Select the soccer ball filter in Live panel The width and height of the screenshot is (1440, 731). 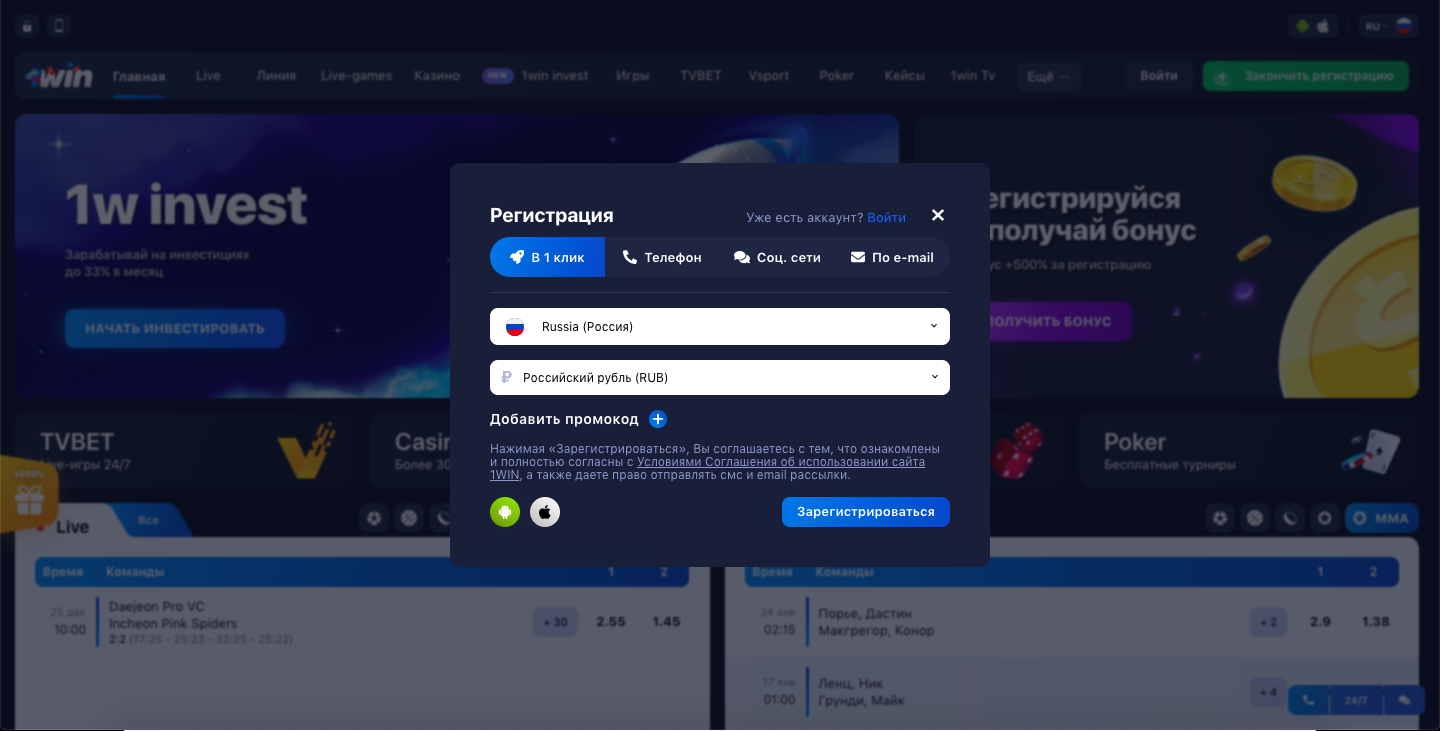click(374, 518)
